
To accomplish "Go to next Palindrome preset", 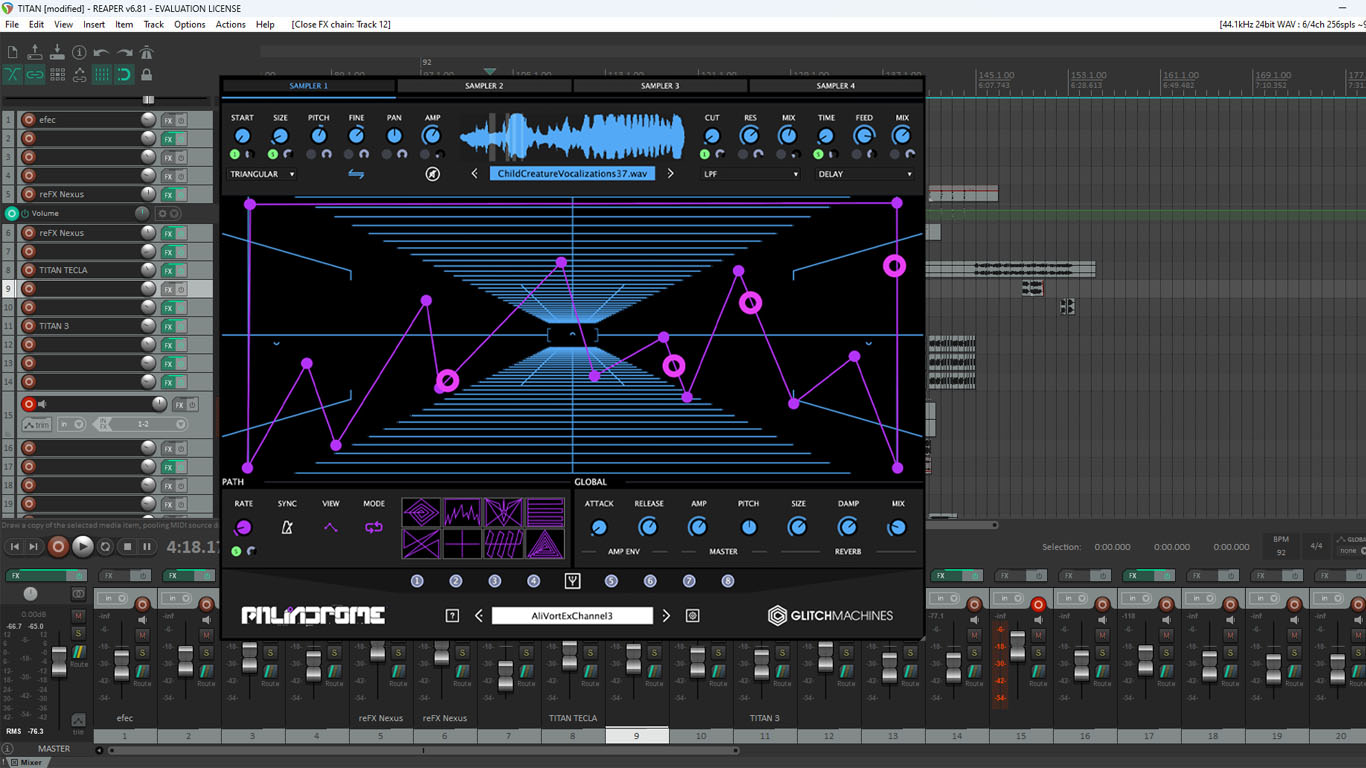I will 666,616.
